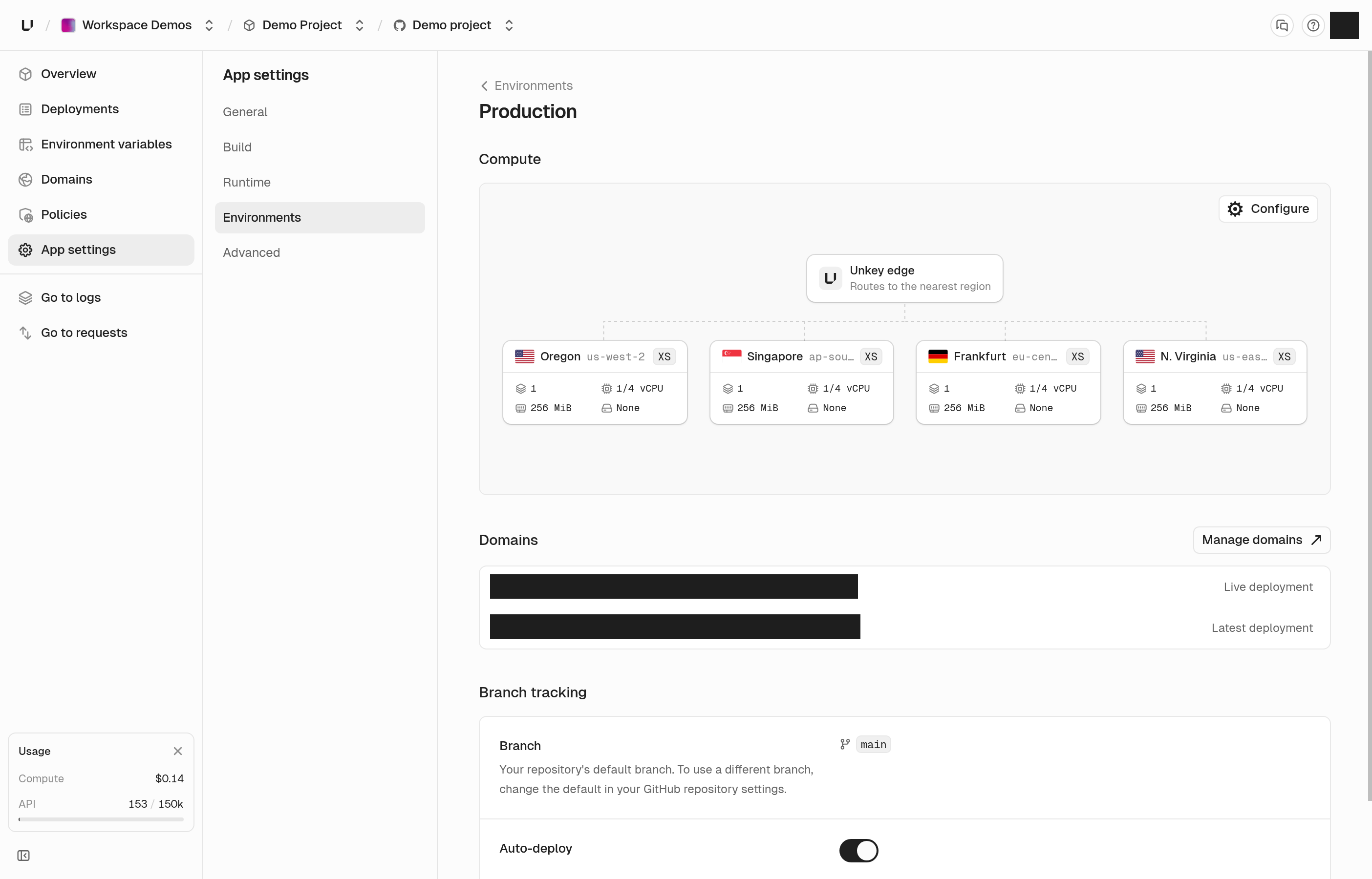Open the Demo Project switcher chevrons
Screen dimensions: 1372x879
tap(360, 25)
